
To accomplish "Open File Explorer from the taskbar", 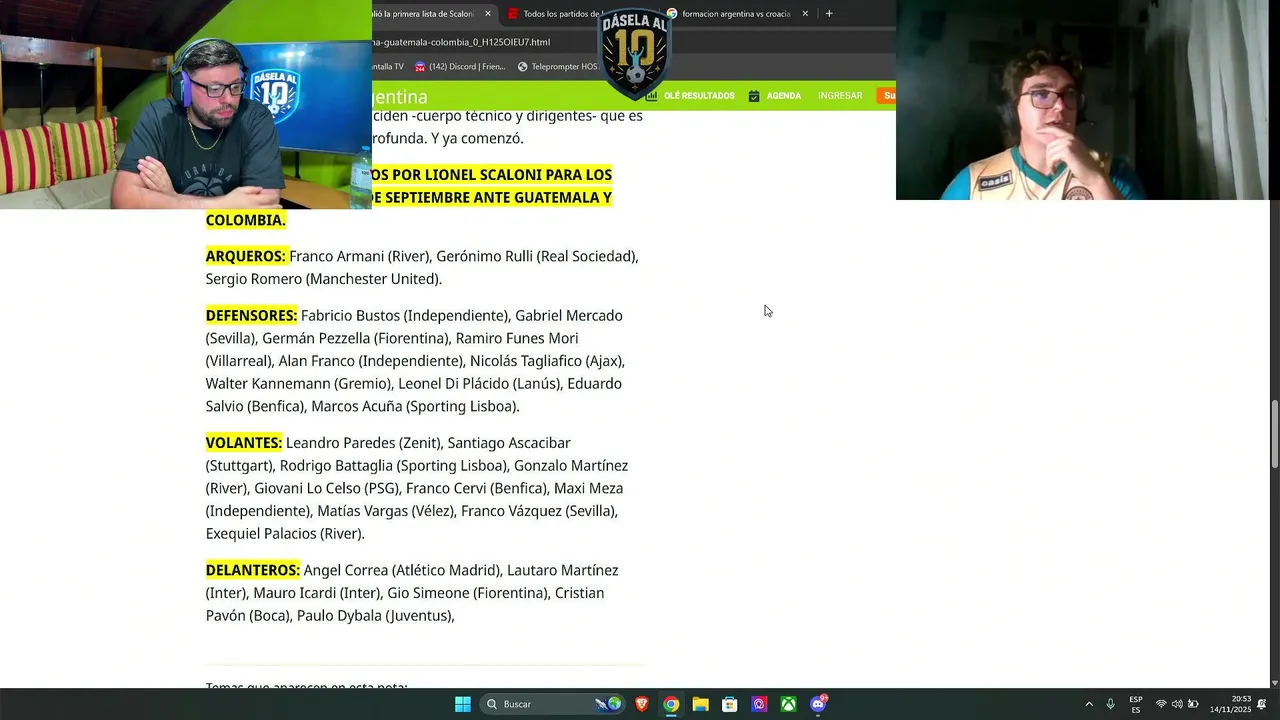I will (701, 704).
